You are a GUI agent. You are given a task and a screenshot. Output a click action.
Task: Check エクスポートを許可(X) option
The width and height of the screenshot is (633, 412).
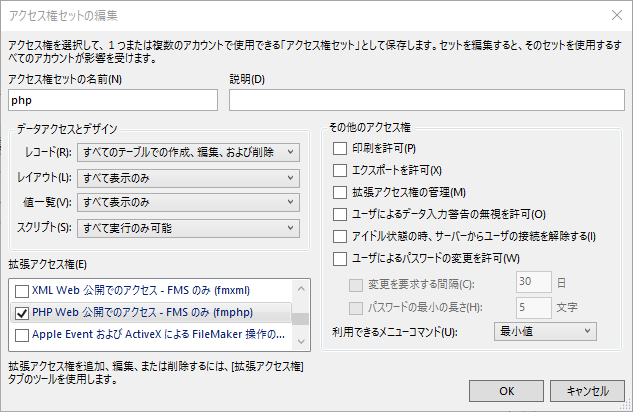[x=340, y=170]
